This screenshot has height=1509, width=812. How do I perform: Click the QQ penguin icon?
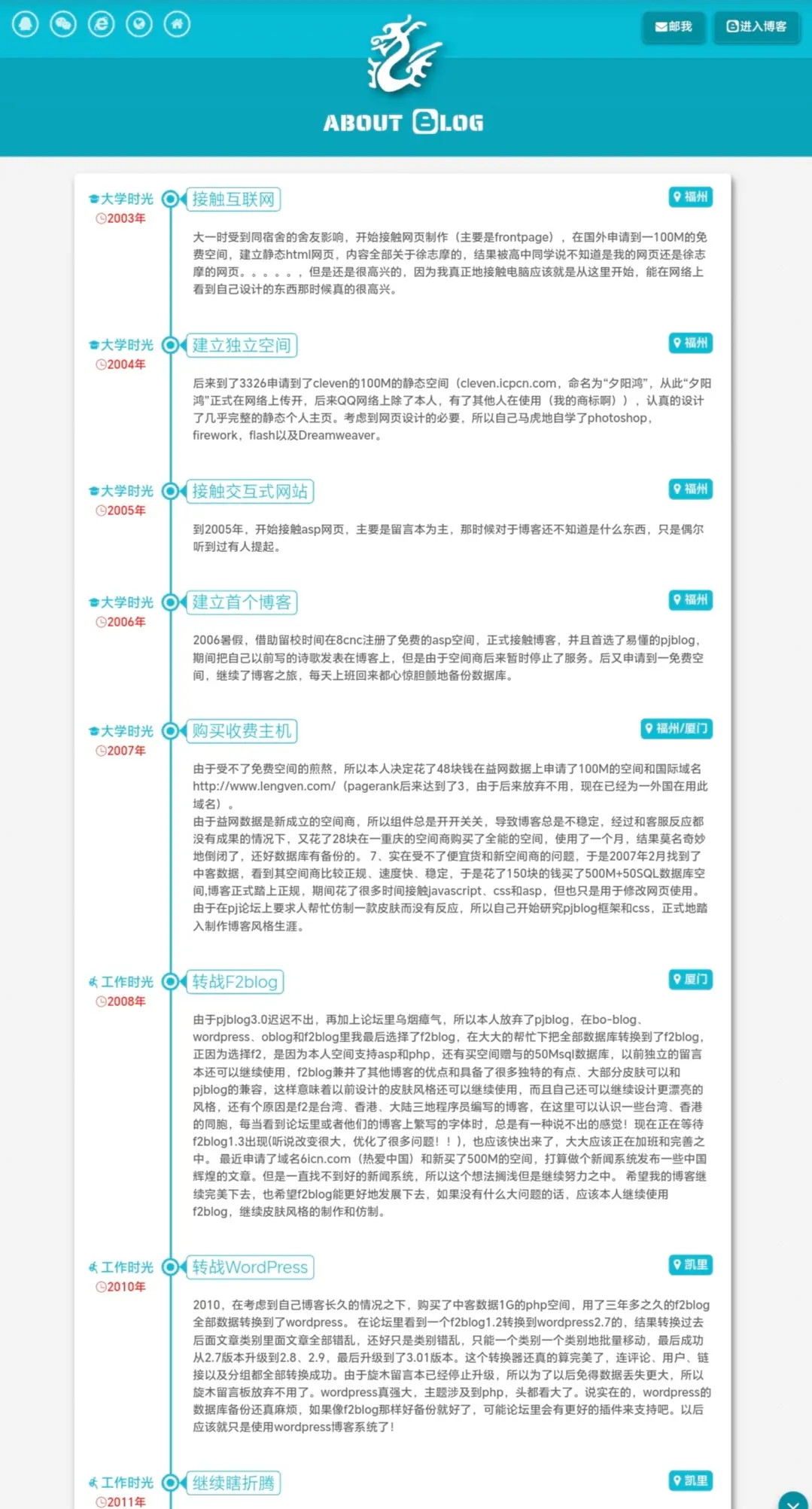(26, 24)
